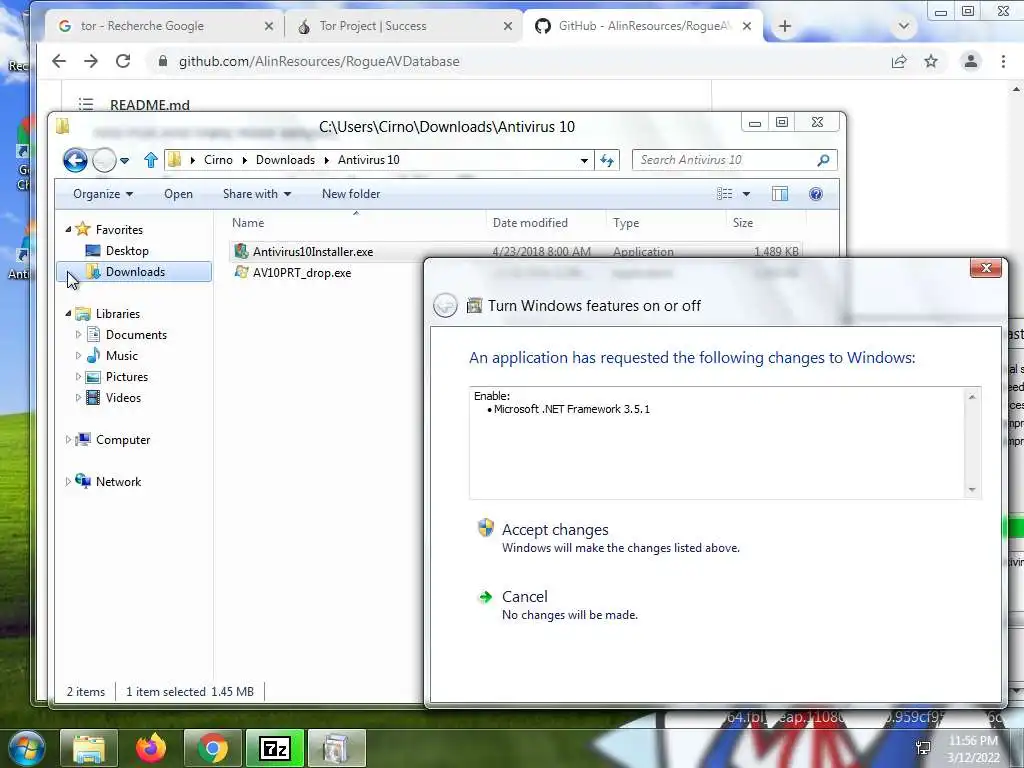Select AV10PRT_drop.exe file
1024x768 pixels.
click(x=302, y=272)
